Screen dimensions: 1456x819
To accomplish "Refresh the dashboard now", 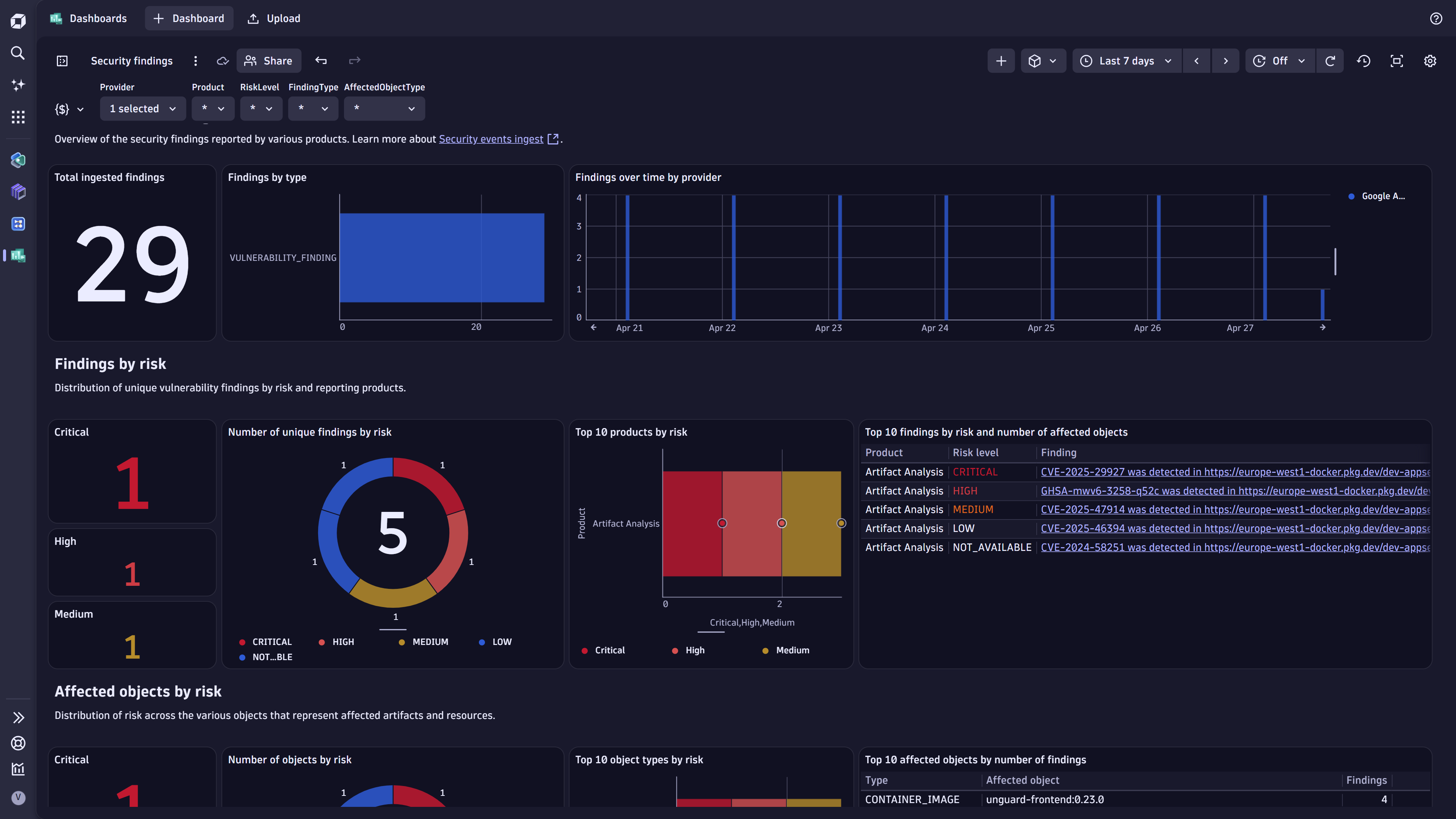I will (x=1330, y=61).
